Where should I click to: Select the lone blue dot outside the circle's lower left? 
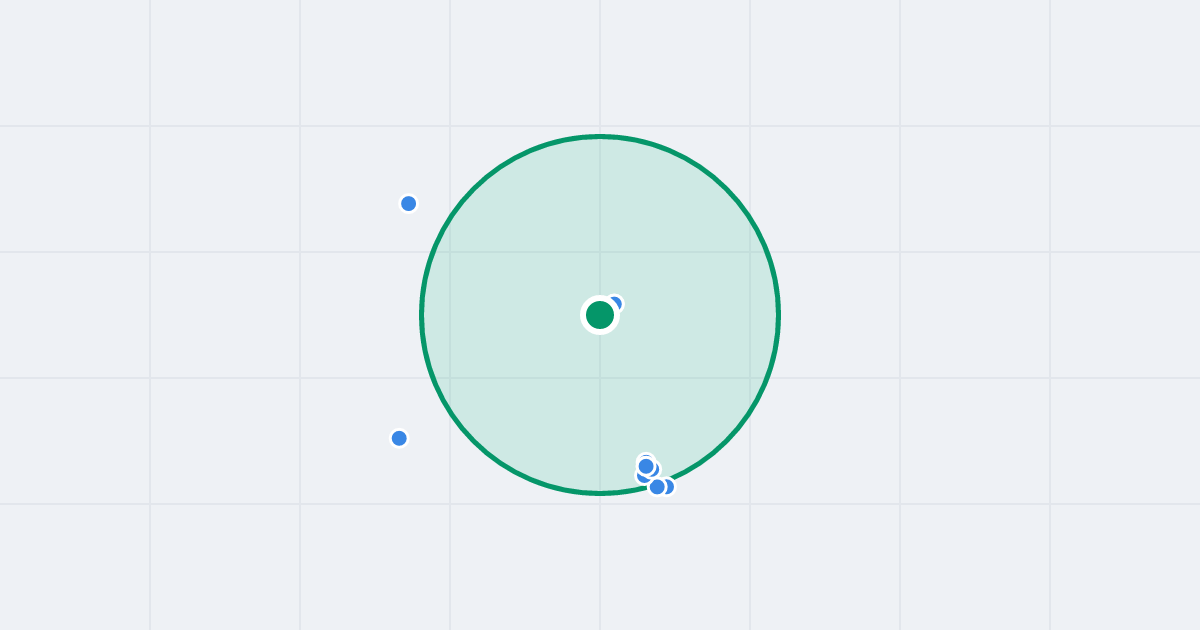[399, 438]
